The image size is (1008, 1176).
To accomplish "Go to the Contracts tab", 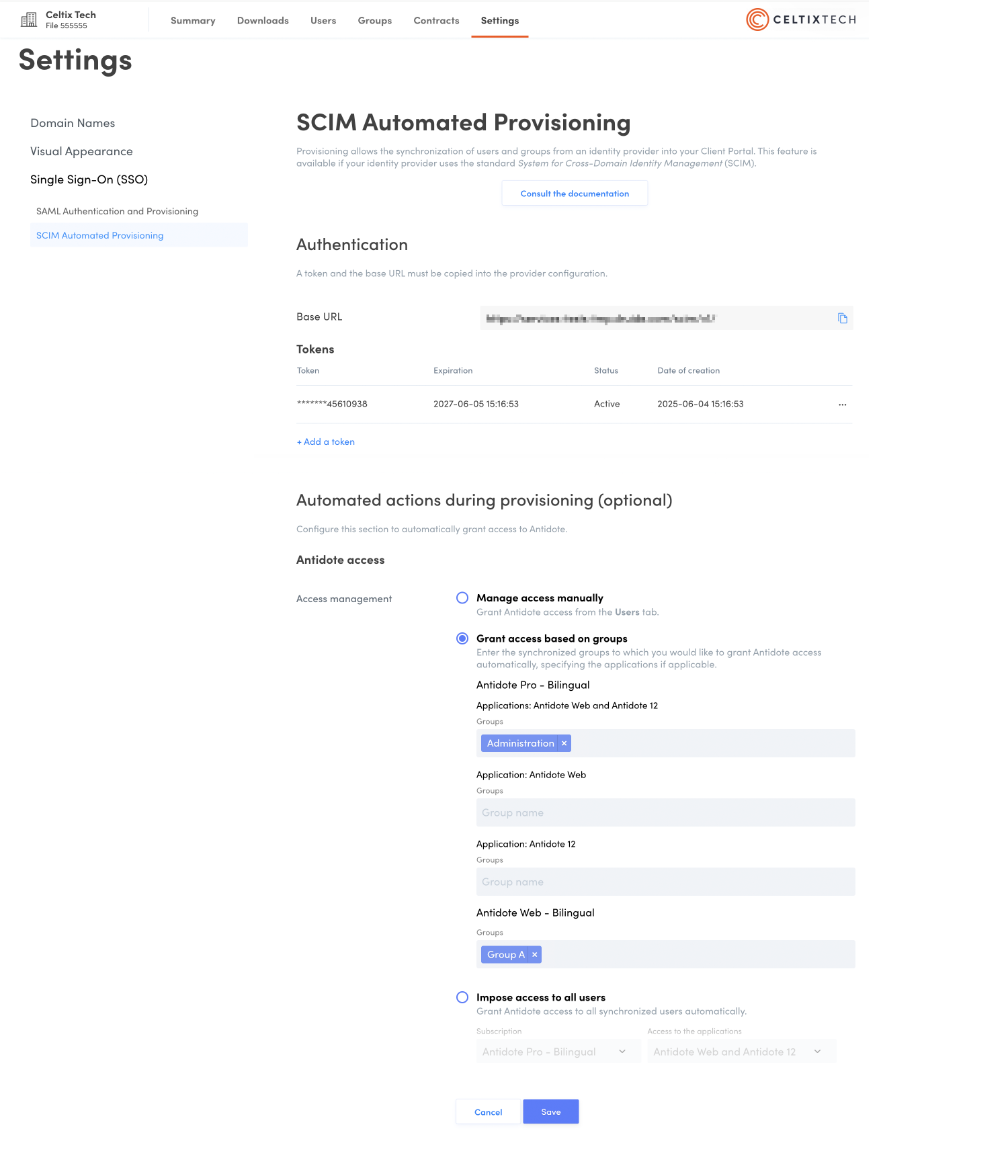I will [436, 21].
